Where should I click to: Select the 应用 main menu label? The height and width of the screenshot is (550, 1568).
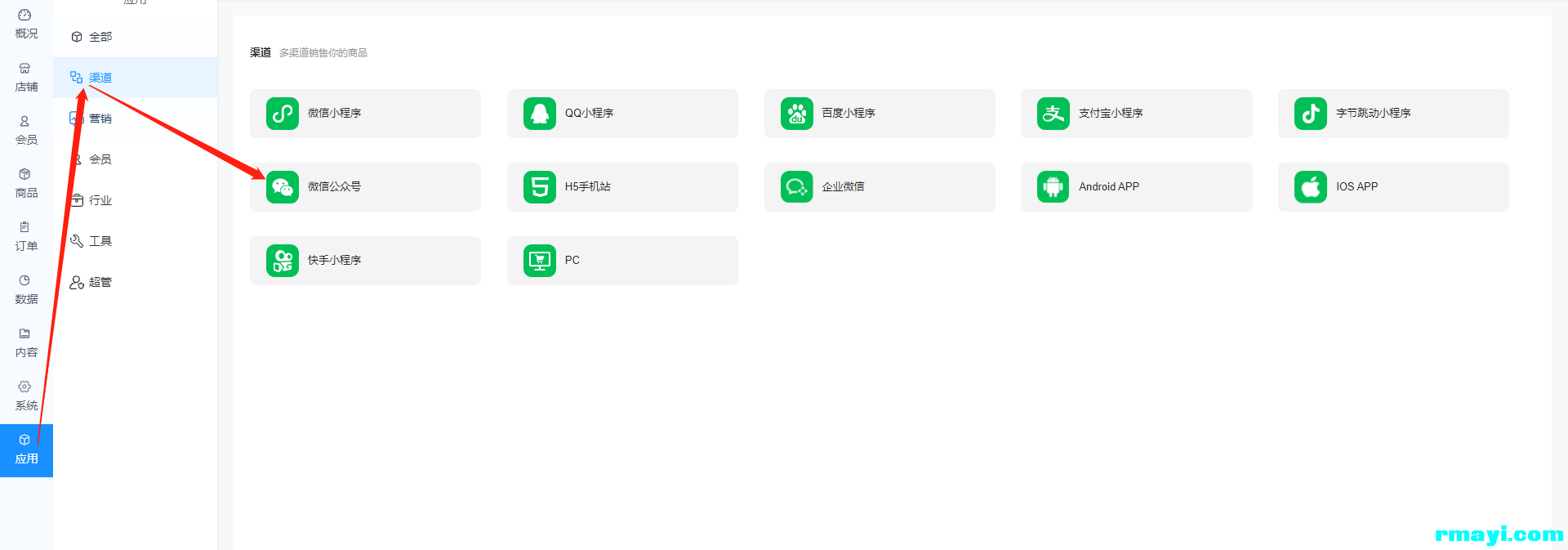tap(26, 458)
